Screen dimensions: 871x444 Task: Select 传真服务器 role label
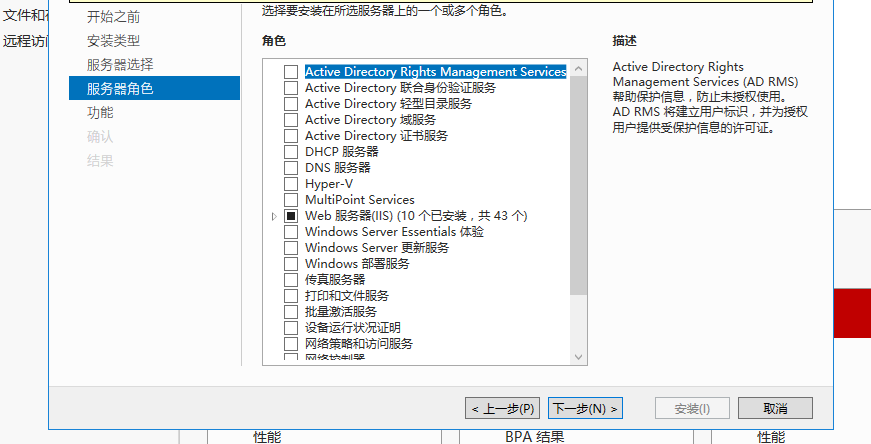tap(335, 280)
